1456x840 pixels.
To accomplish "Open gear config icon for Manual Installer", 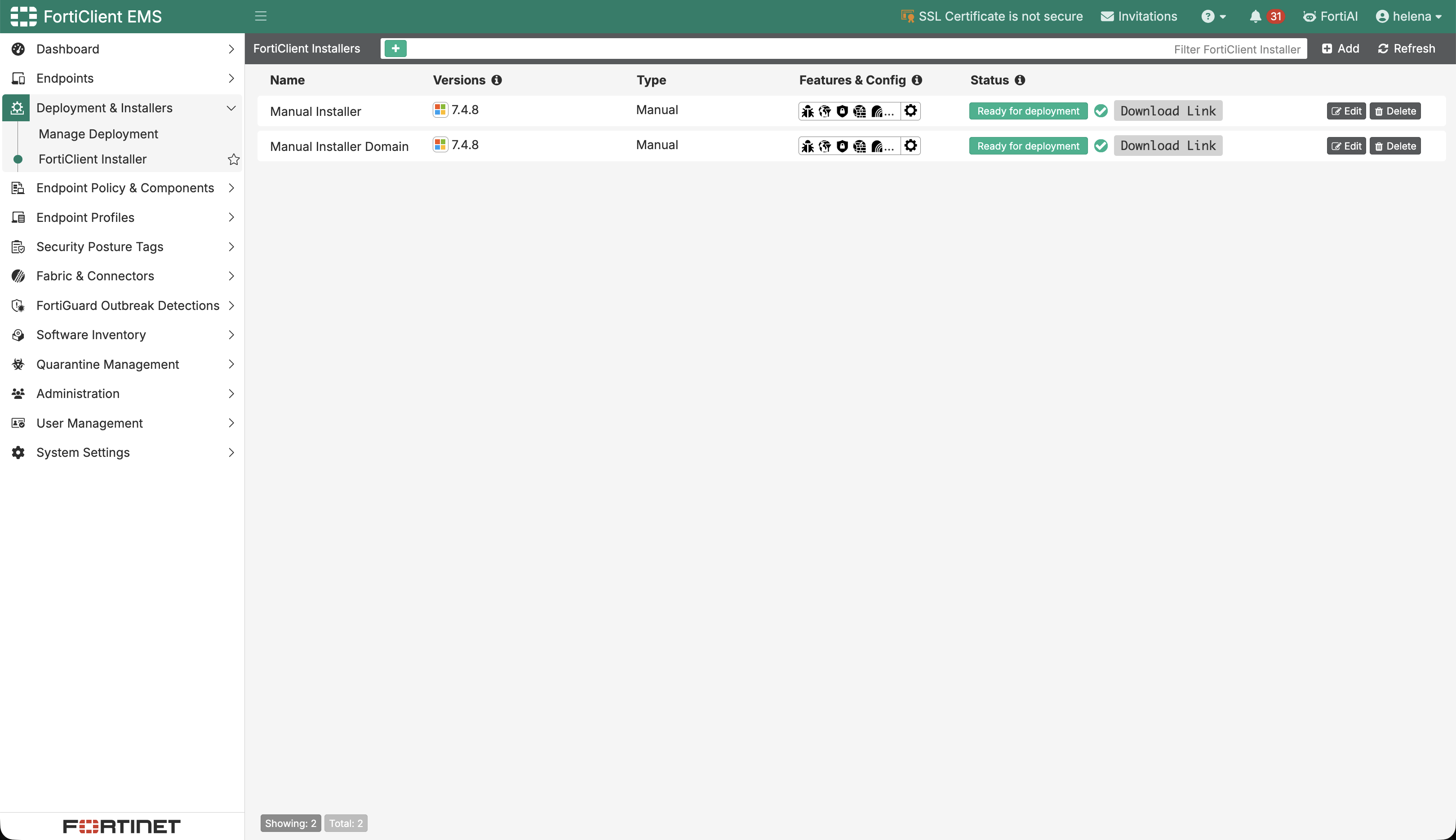I will 910,111.
